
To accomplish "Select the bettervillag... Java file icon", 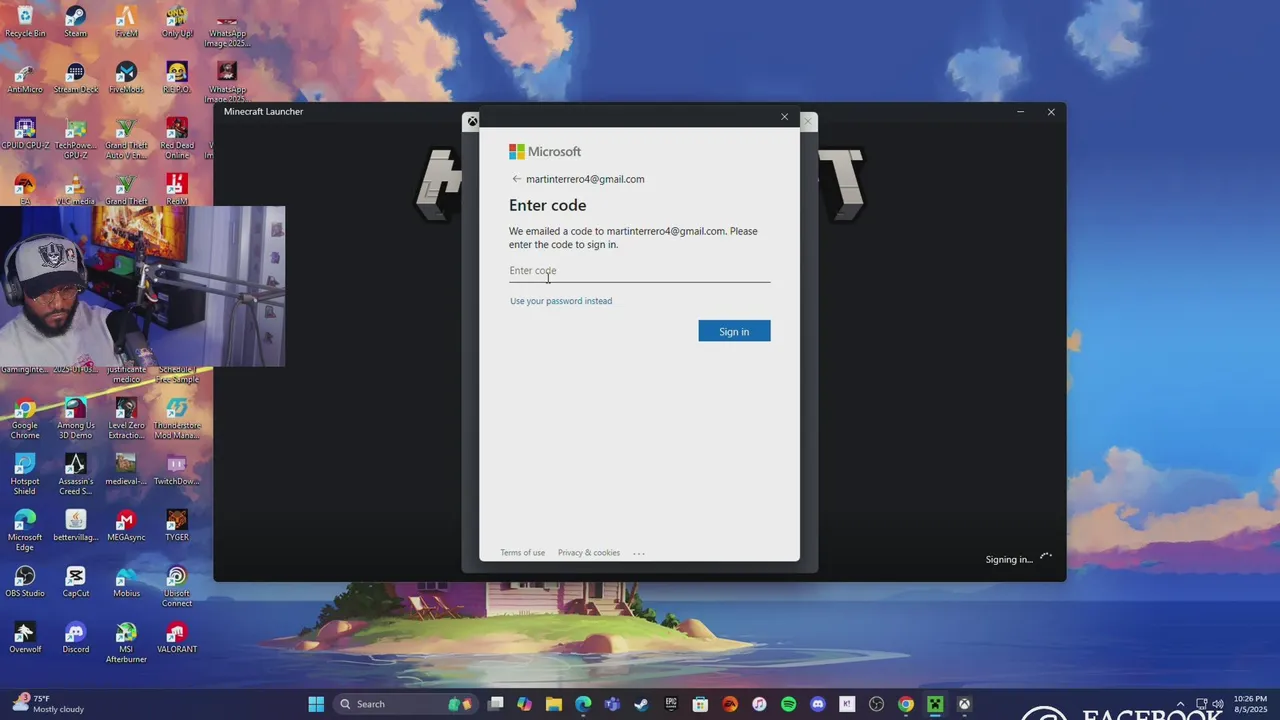I will [x=76, y=526].
